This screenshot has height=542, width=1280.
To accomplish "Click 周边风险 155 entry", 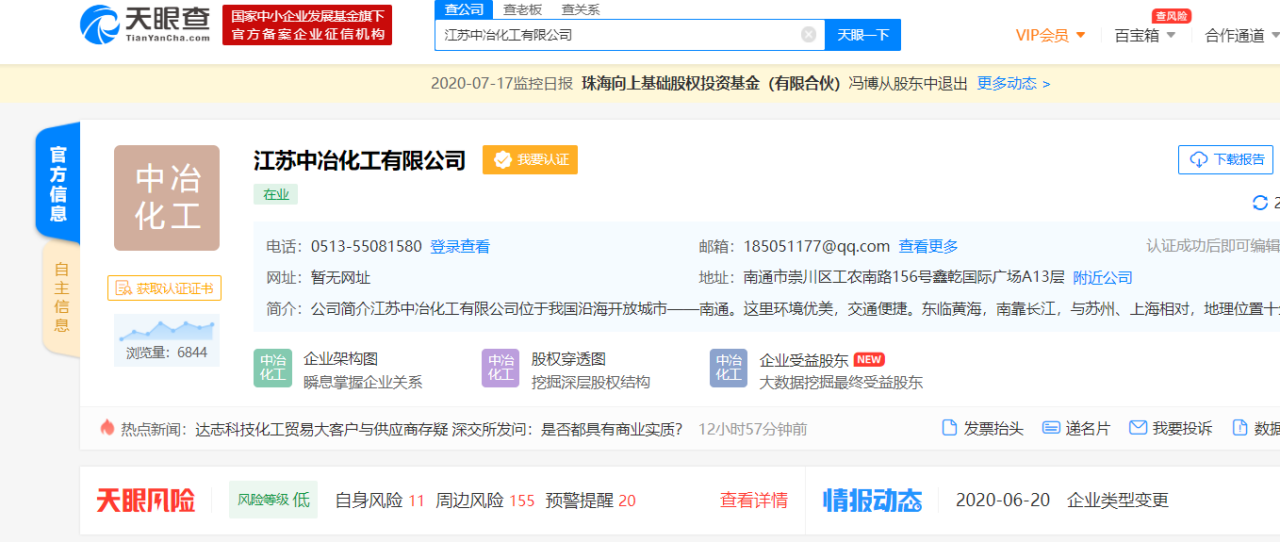I will 485,500.
